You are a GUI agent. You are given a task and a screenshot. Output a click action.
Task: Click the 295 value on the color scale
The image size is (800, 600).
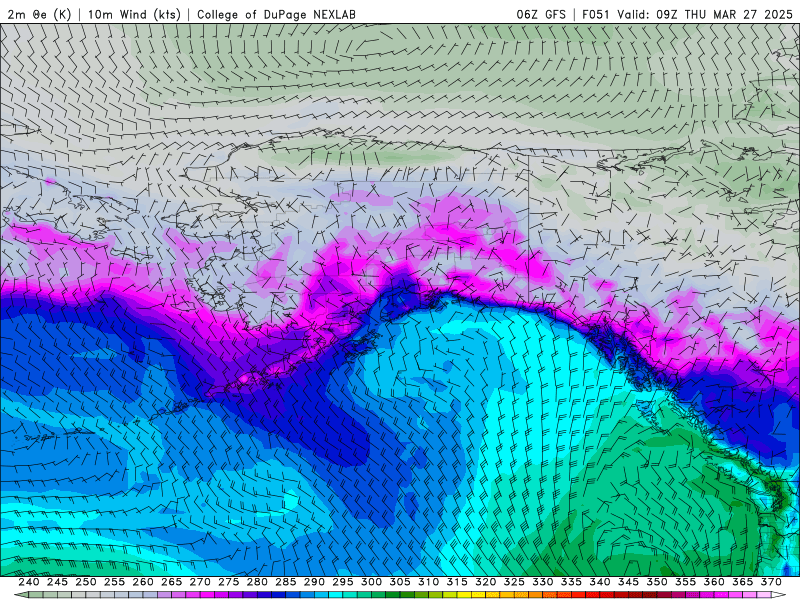(x=343, y=582)
